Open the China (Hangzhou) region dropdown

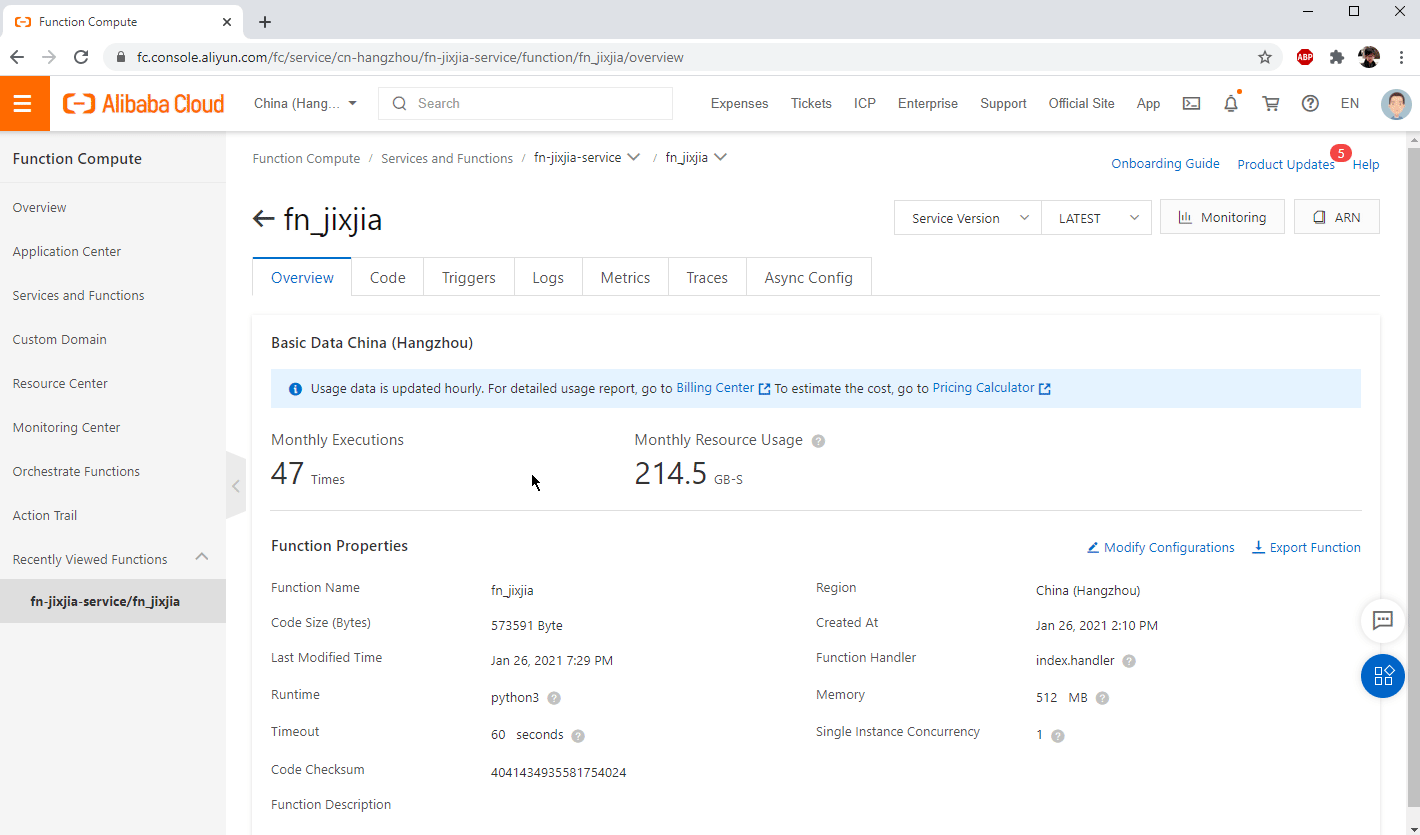point(305,103)
